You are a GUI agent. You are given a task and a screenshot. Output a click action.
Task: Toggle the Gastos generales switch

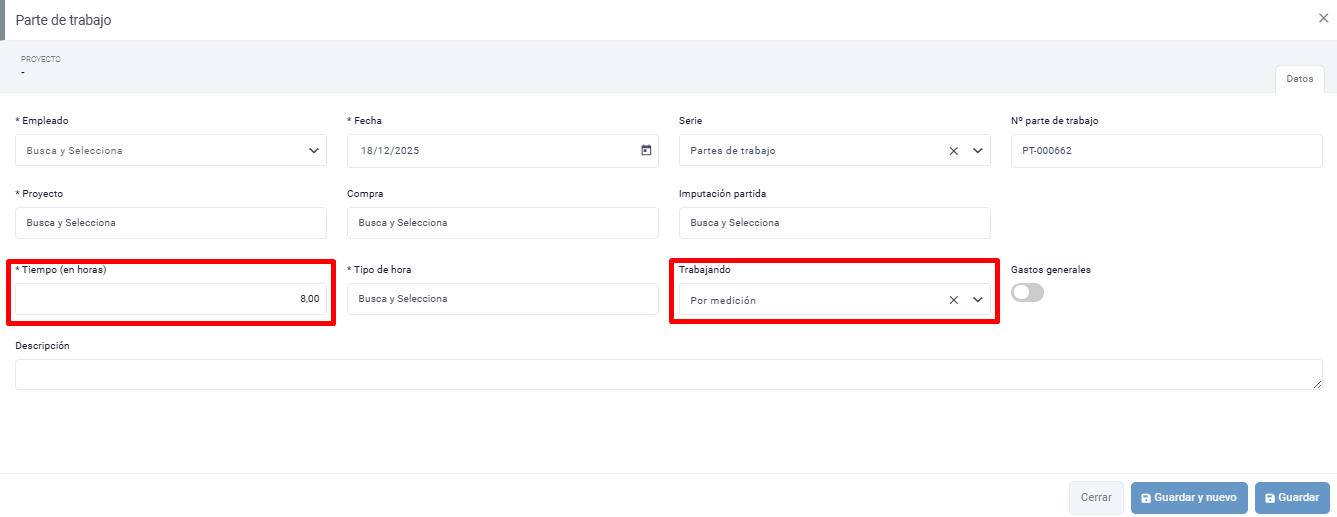coord(1027,292)
